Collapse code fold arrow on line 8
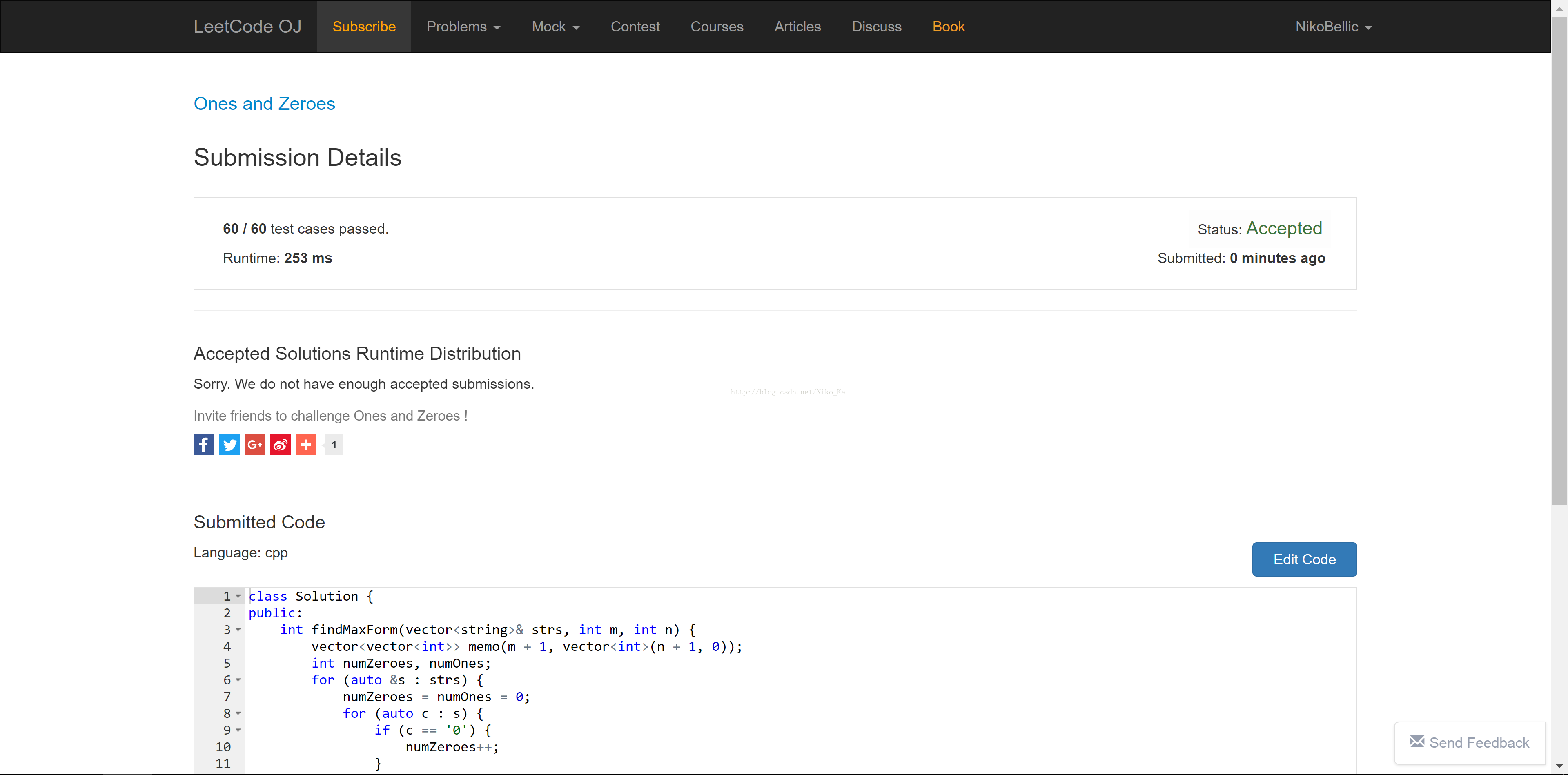 tap(238, 713)
